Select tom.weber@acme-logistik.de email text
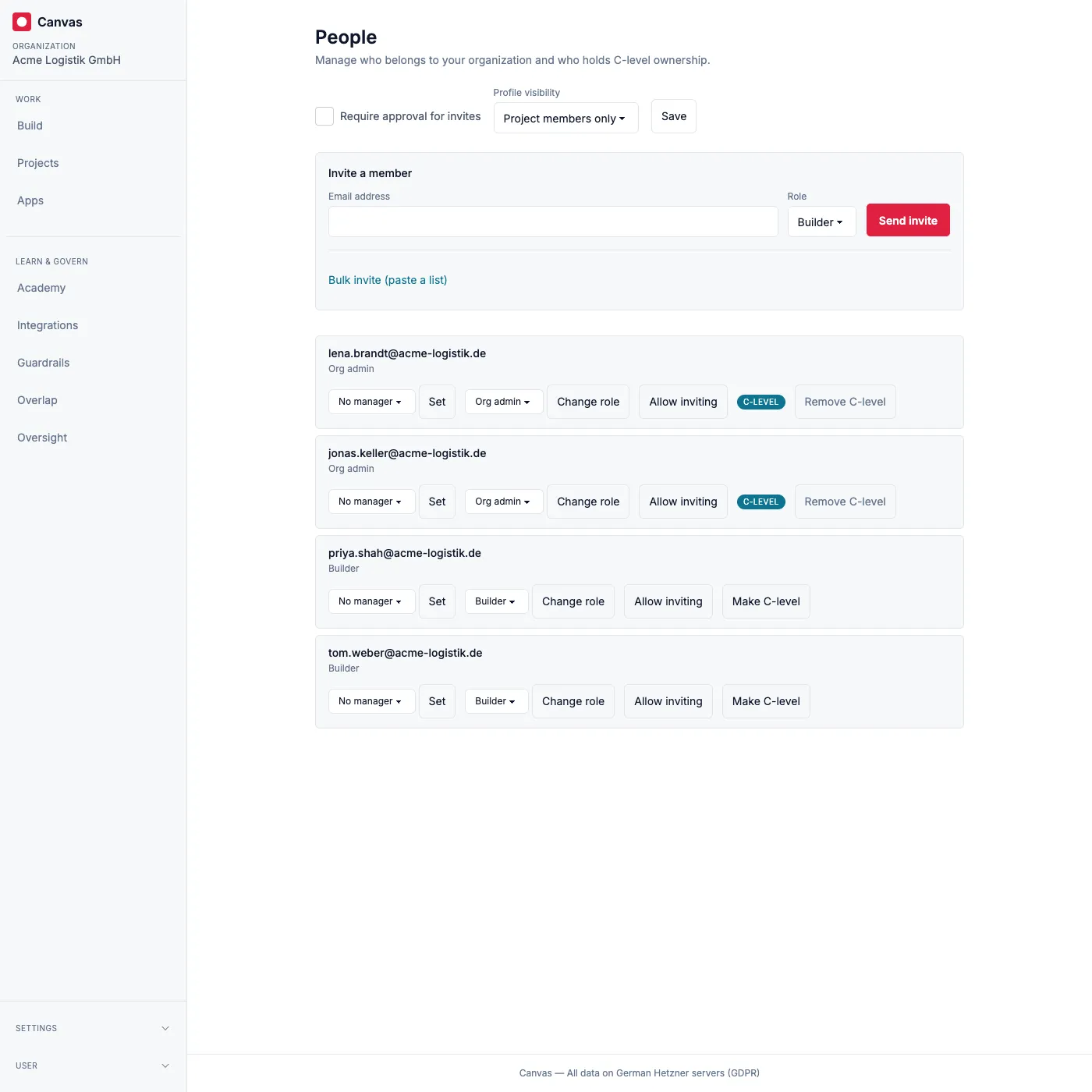This screenshot has width=1092, height=1092. (x=406, y=653)
